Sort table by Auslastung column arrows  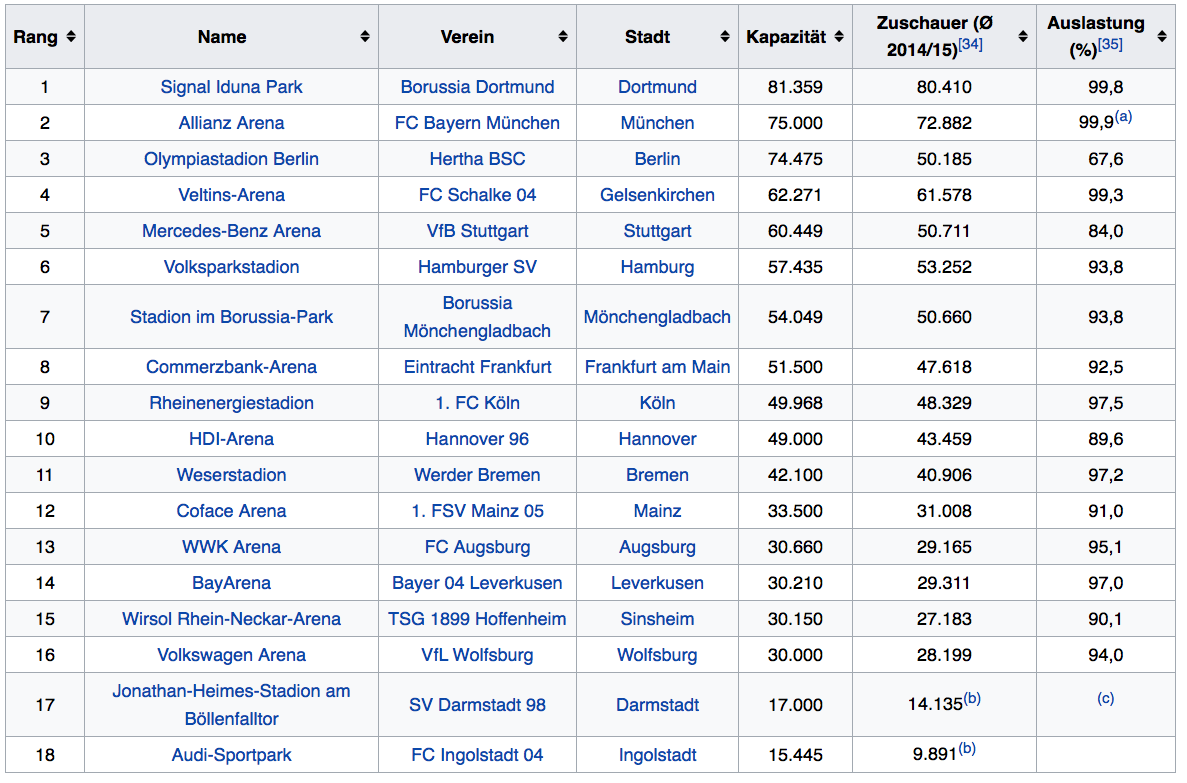pos(1162,36)
